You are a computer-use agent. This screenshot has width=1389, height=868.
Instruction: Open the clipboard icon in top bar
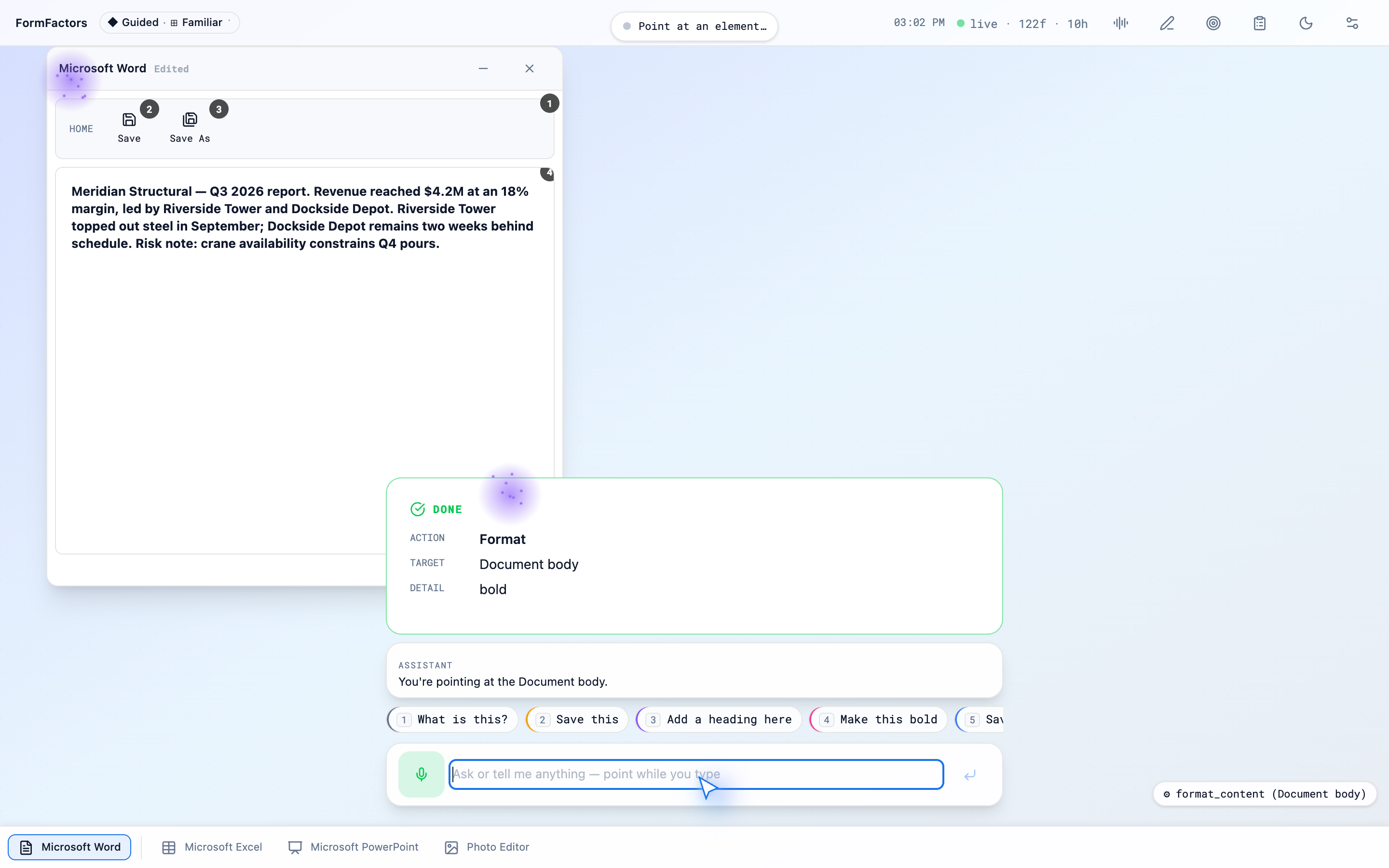coord(1259,24)
